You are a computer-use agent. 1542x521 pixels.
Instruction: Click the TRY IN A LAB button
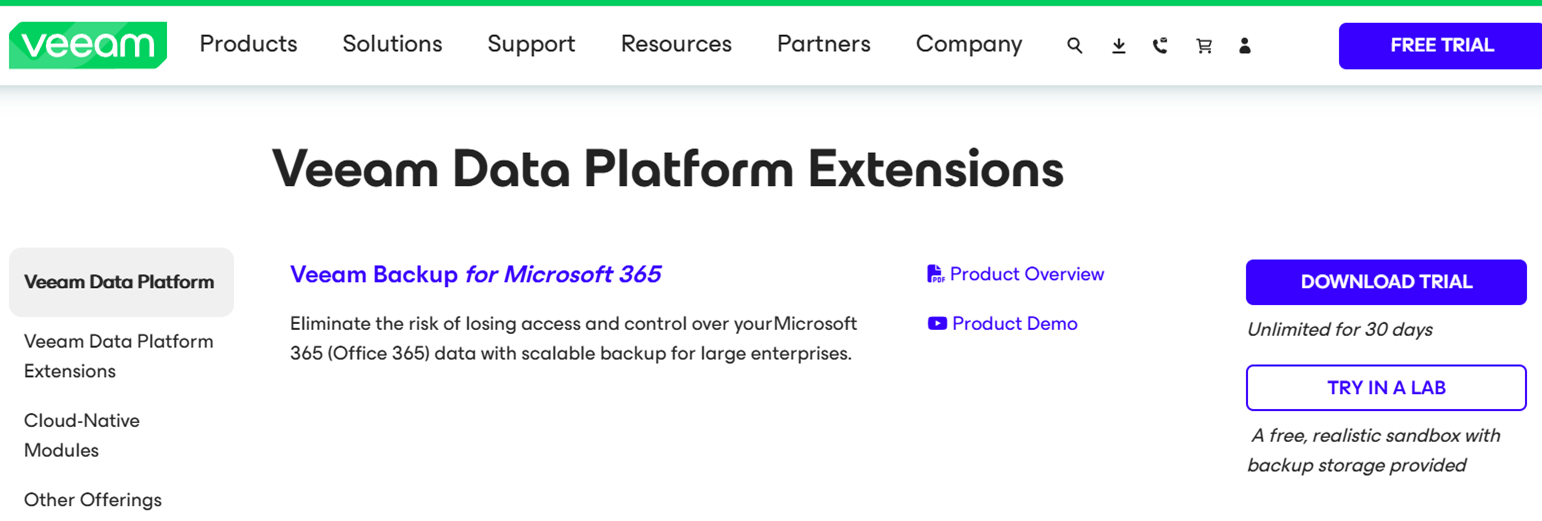1386,388
